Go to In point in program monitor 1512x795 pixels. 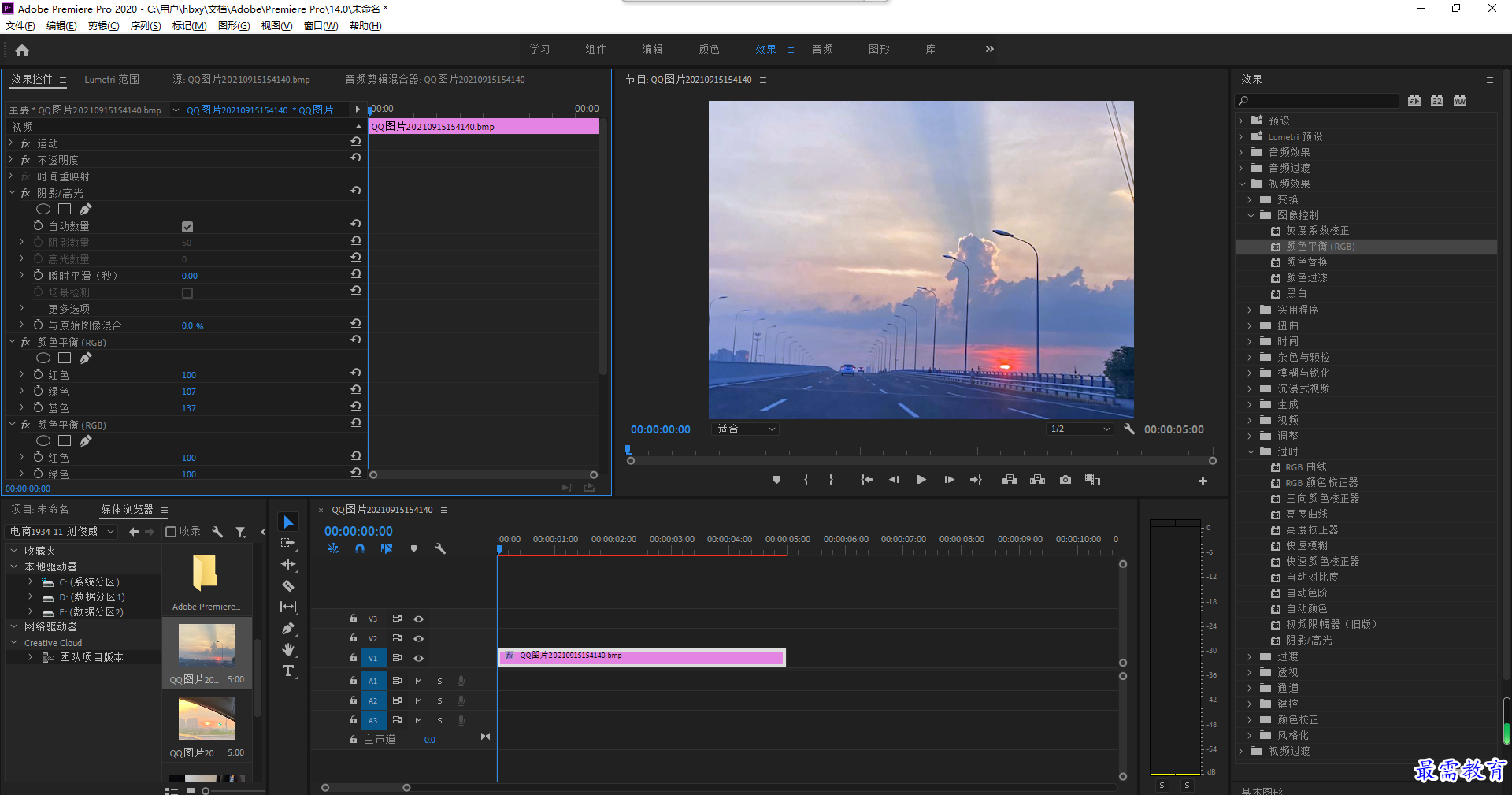click(866, 480)
